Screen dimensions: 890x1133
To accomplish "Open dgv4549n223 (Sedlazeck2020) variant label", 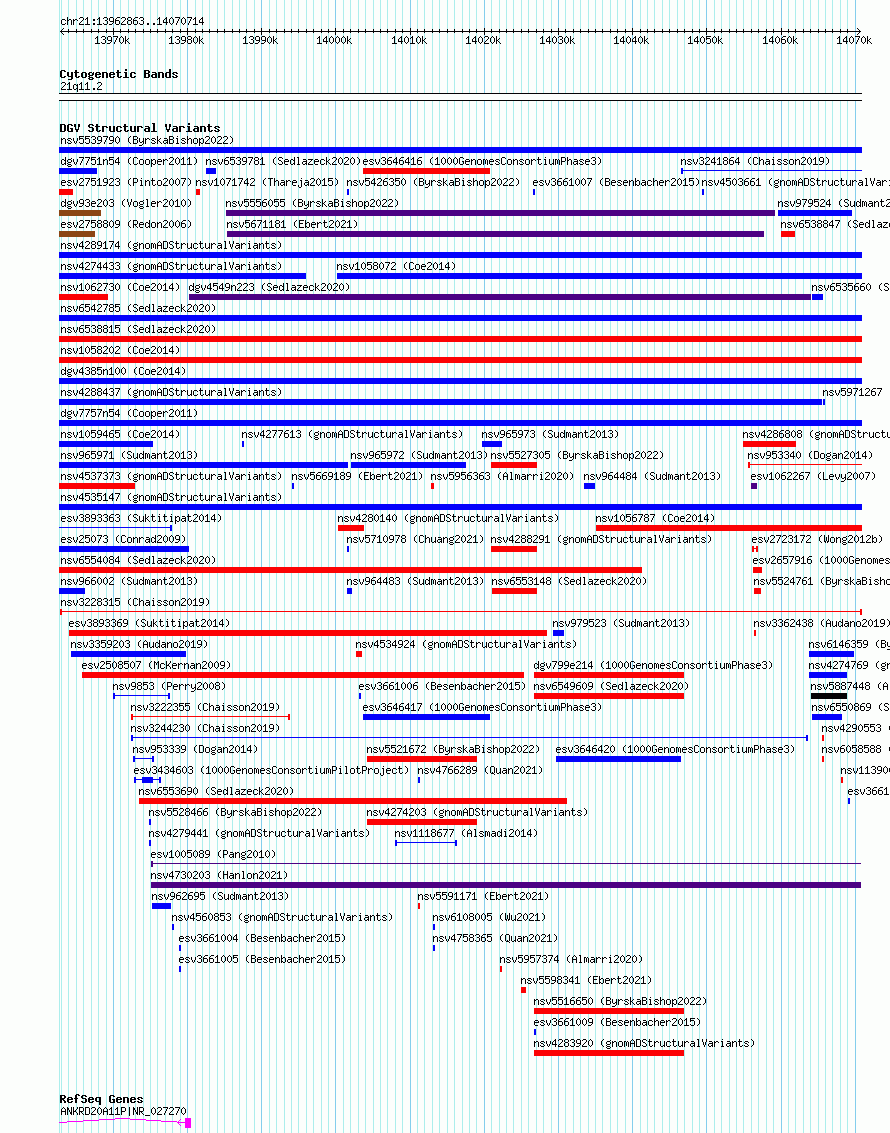I will (269, 287).
